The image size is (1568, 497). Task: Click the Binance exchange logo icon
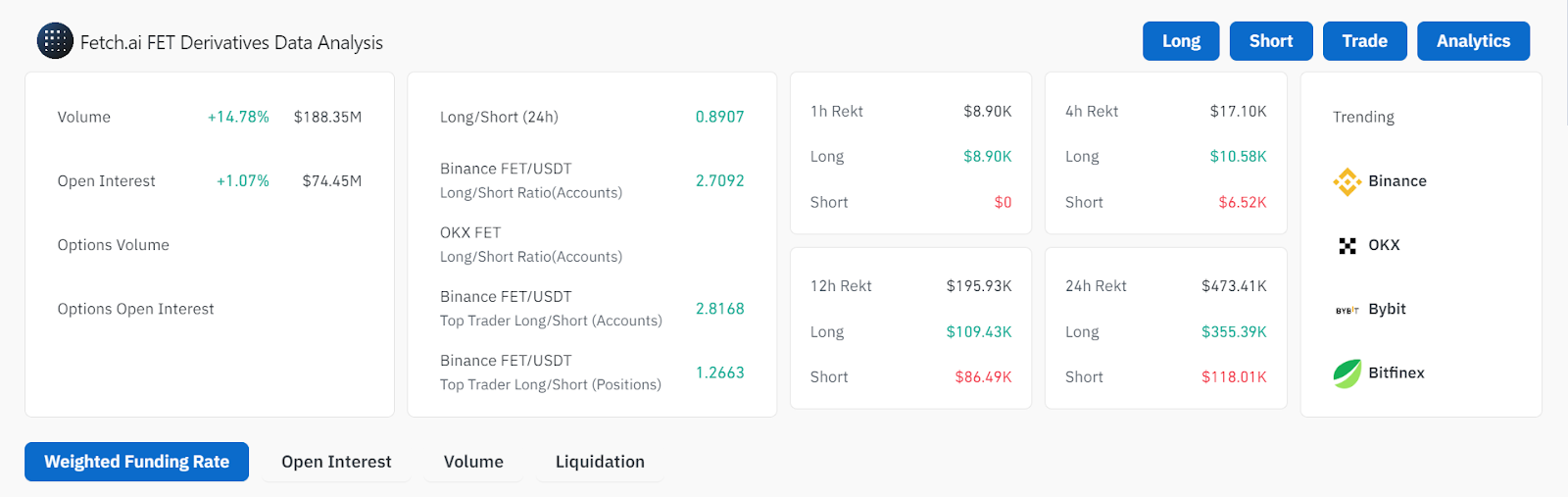pyautogui.click(x=1347, y=181)
